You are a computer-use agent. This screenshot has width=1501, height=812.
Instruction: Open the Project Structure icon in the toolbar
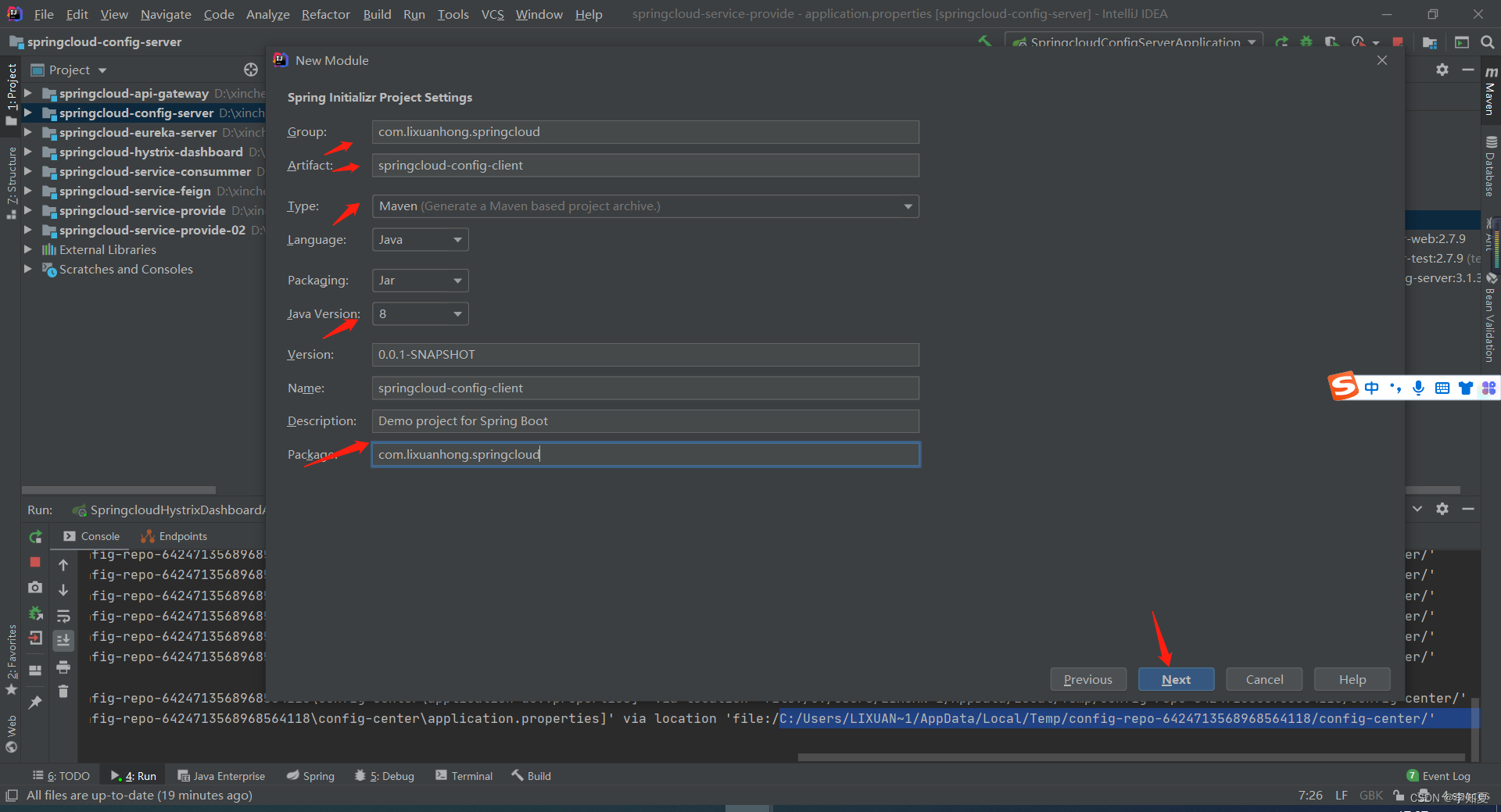pos(1430,42)
